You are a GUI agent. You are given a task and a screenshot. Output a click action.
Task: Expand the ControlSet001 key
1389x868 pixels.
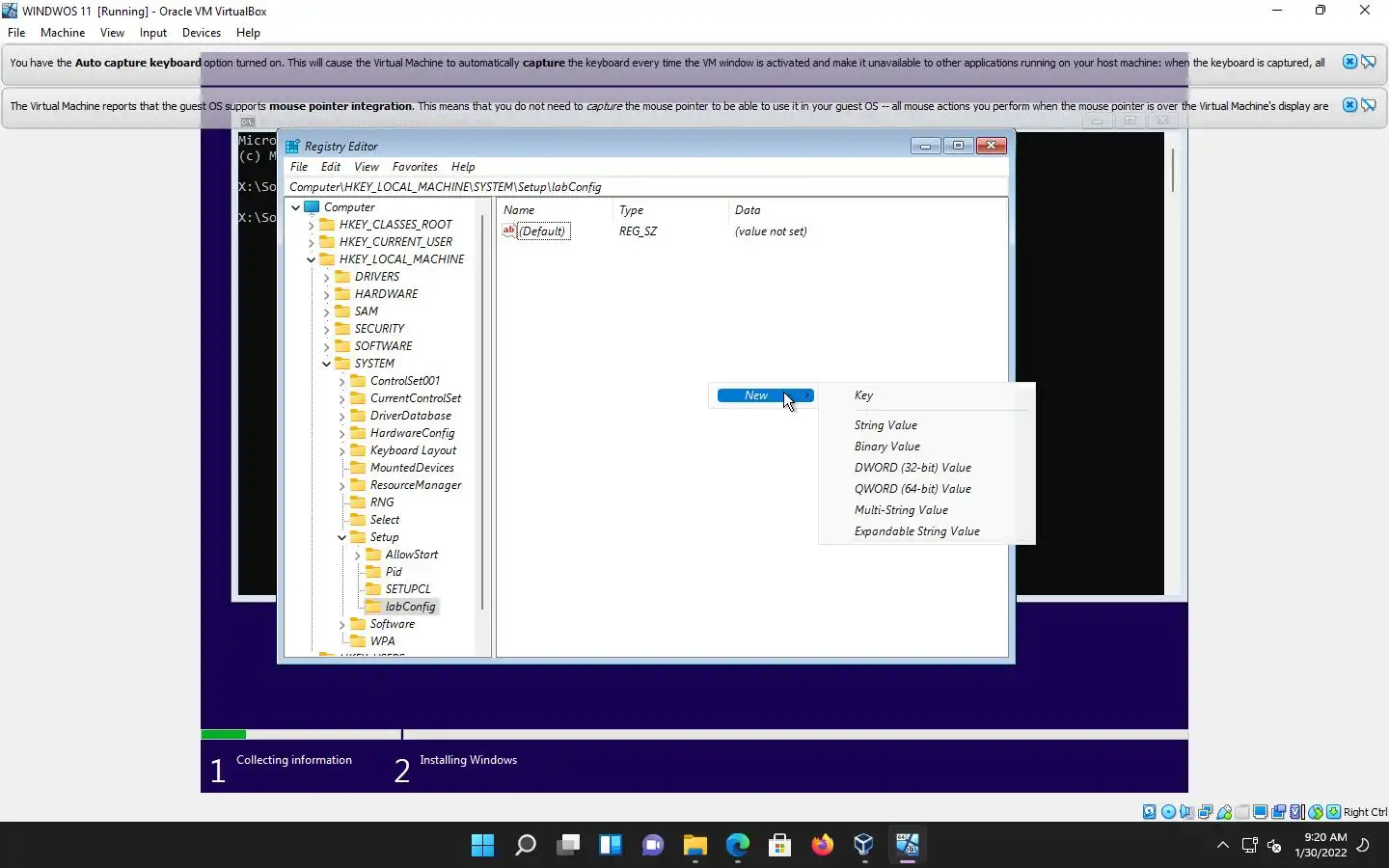(x=341, y=381)
